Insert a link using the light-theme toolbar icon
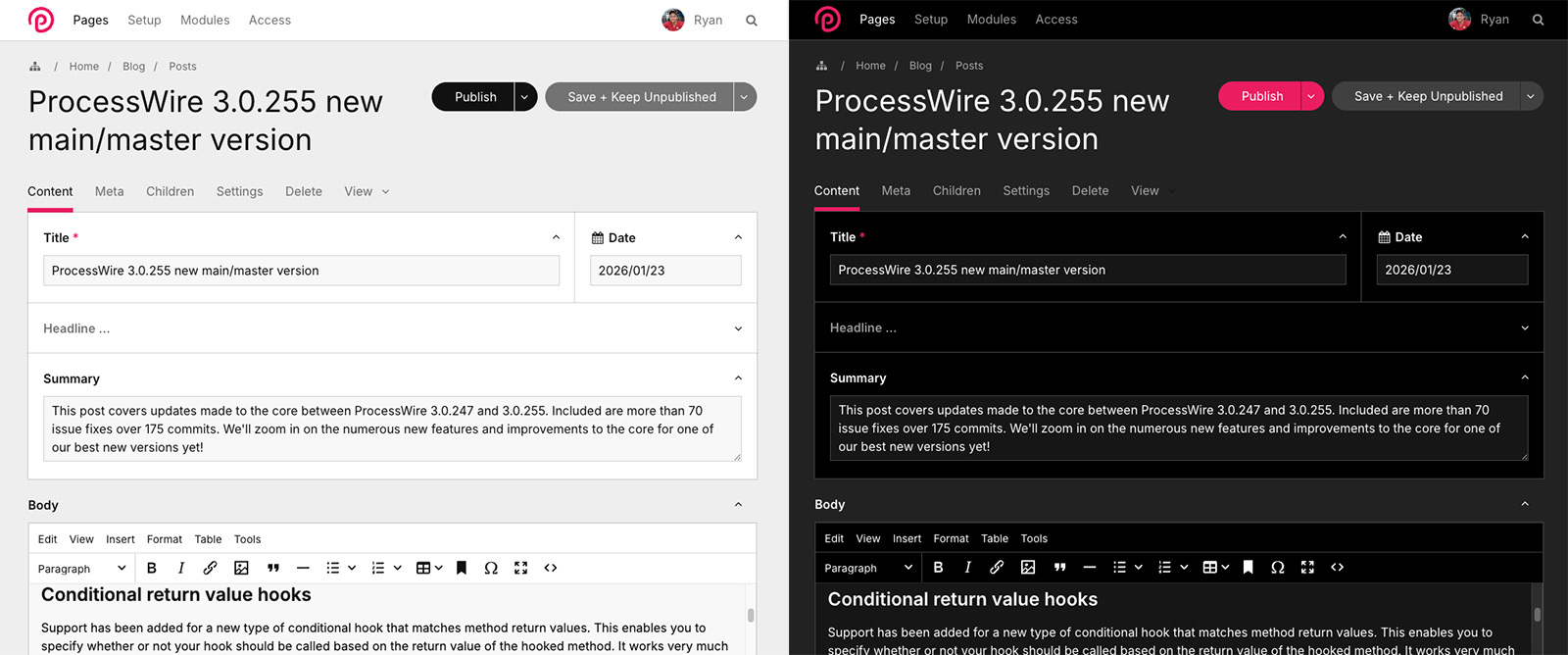Viewport: 1568px width, 655px height. 210,568
